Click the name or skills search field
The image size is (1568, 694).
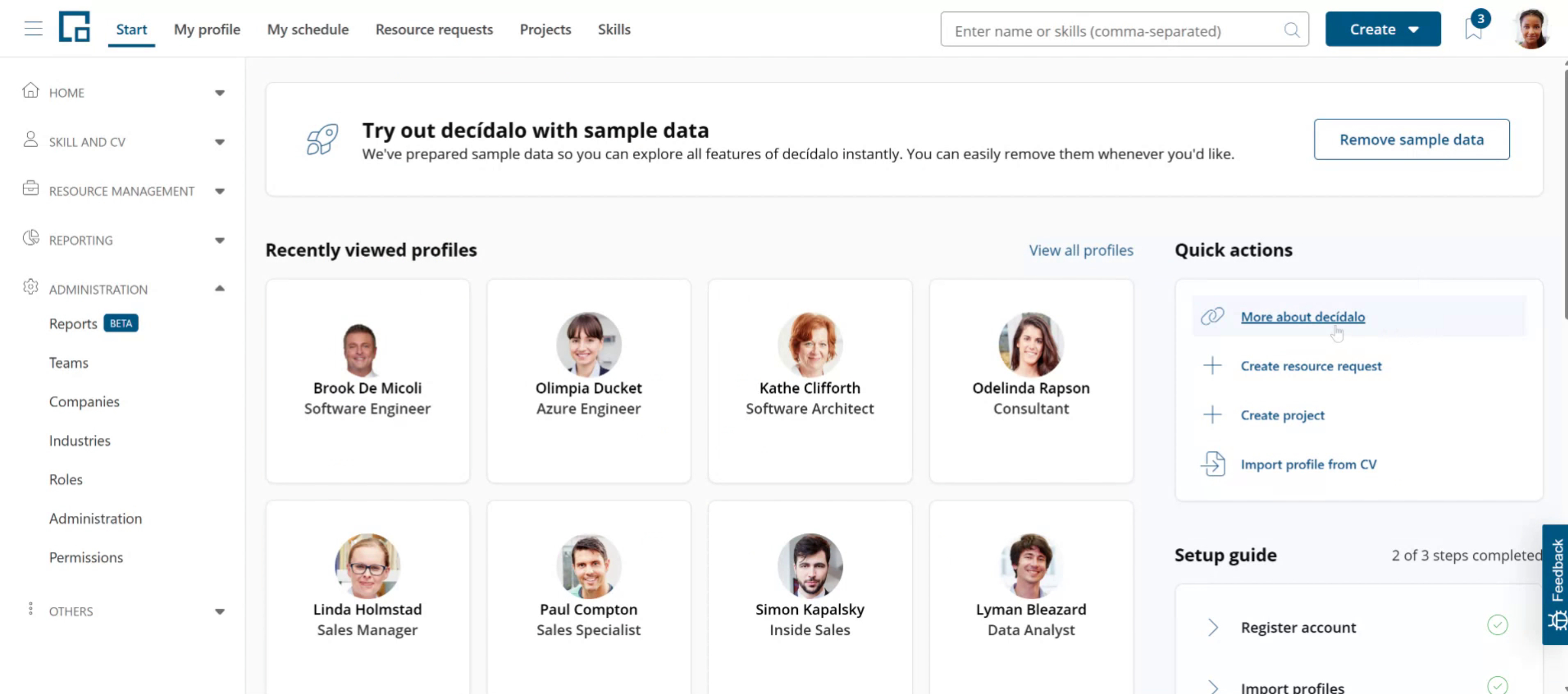(1124, 30)
